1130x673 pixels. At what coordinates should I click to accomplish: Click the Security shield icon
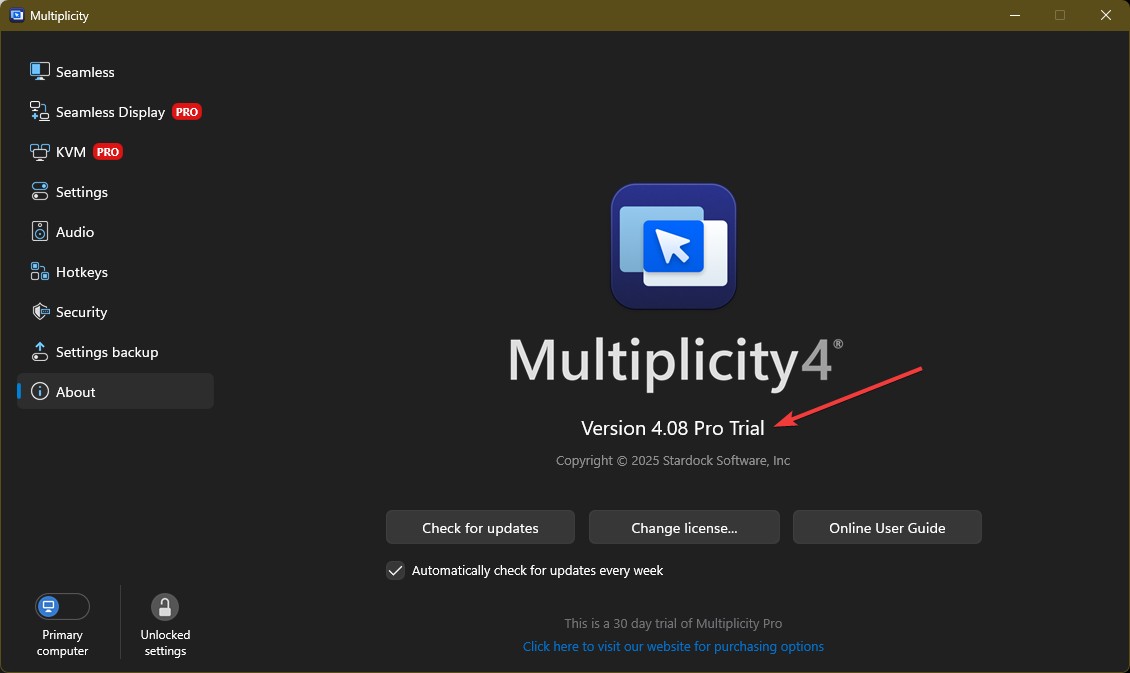coord(40,311)
